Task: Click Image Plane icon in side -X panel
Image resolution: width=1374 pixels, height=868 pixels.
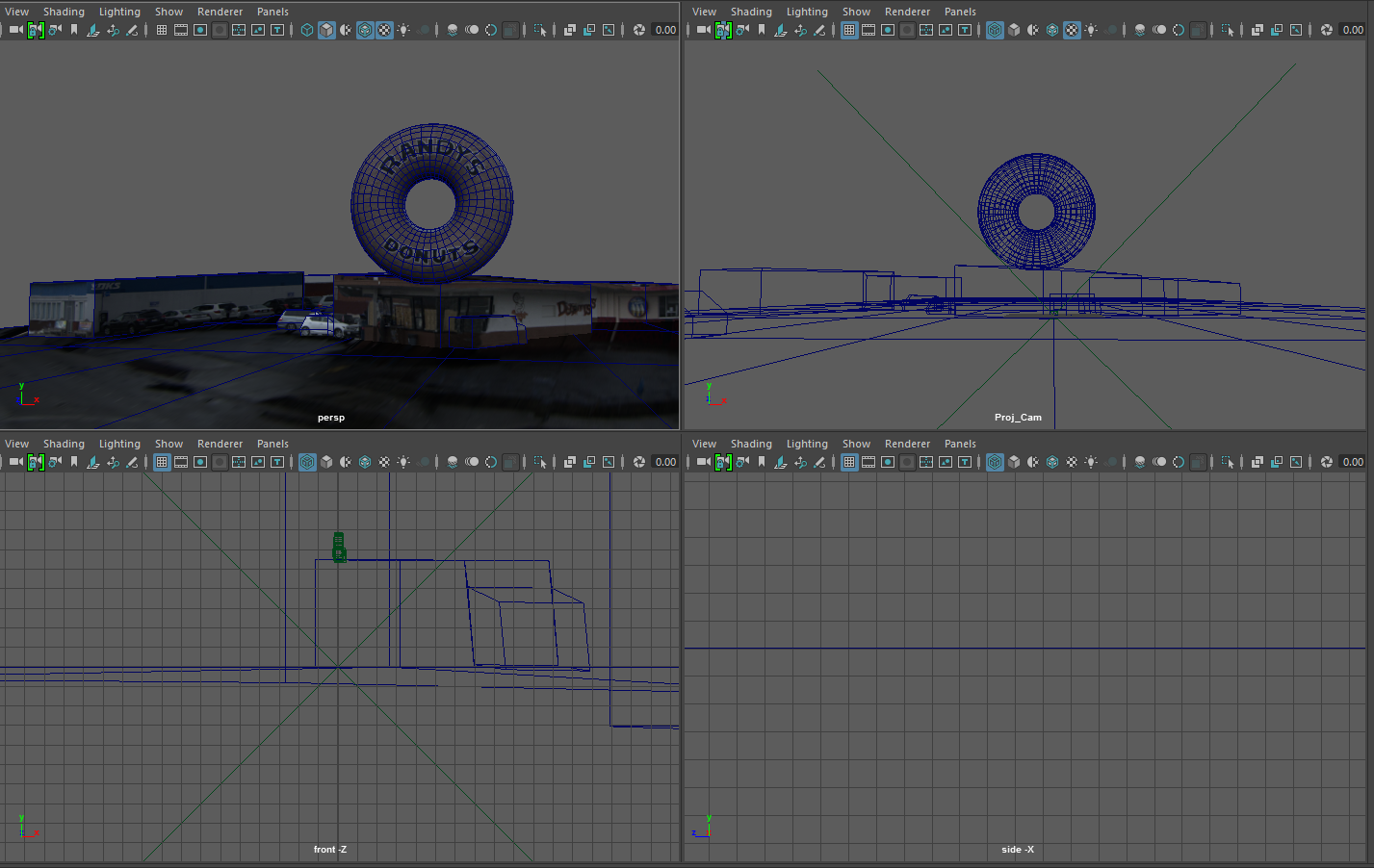Action: pyautogui.click(x=780, y=462)
